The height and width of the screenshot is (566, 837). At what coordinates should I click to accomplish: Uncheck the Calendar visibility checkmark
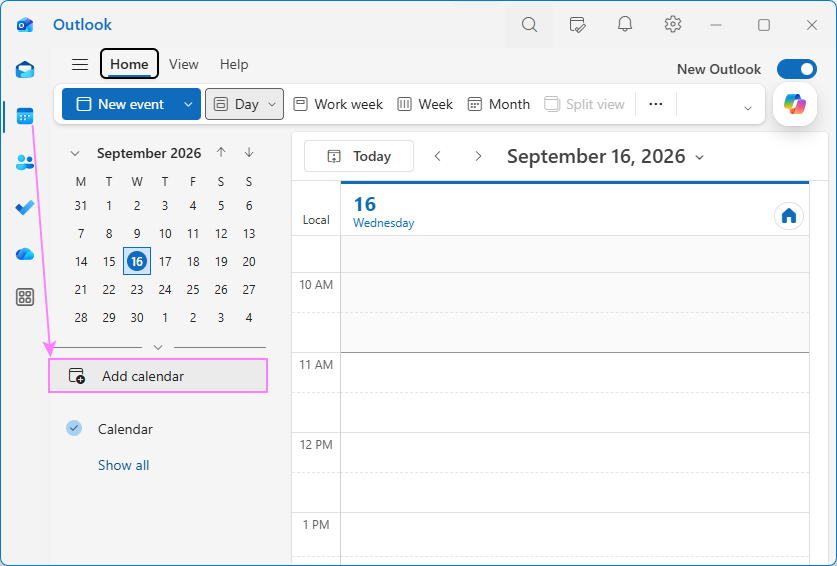click(x=74, y=428)
